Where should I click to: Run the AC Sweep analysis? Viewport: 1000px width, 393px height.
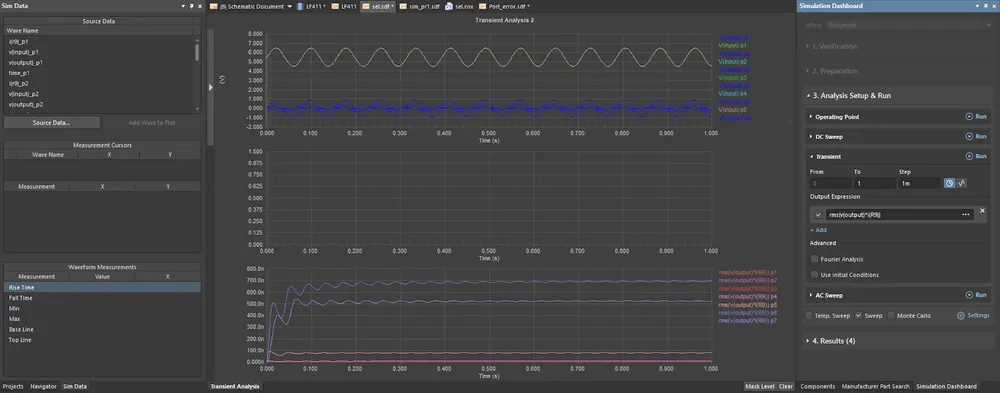pyautogui.click(x=976, y=295)
